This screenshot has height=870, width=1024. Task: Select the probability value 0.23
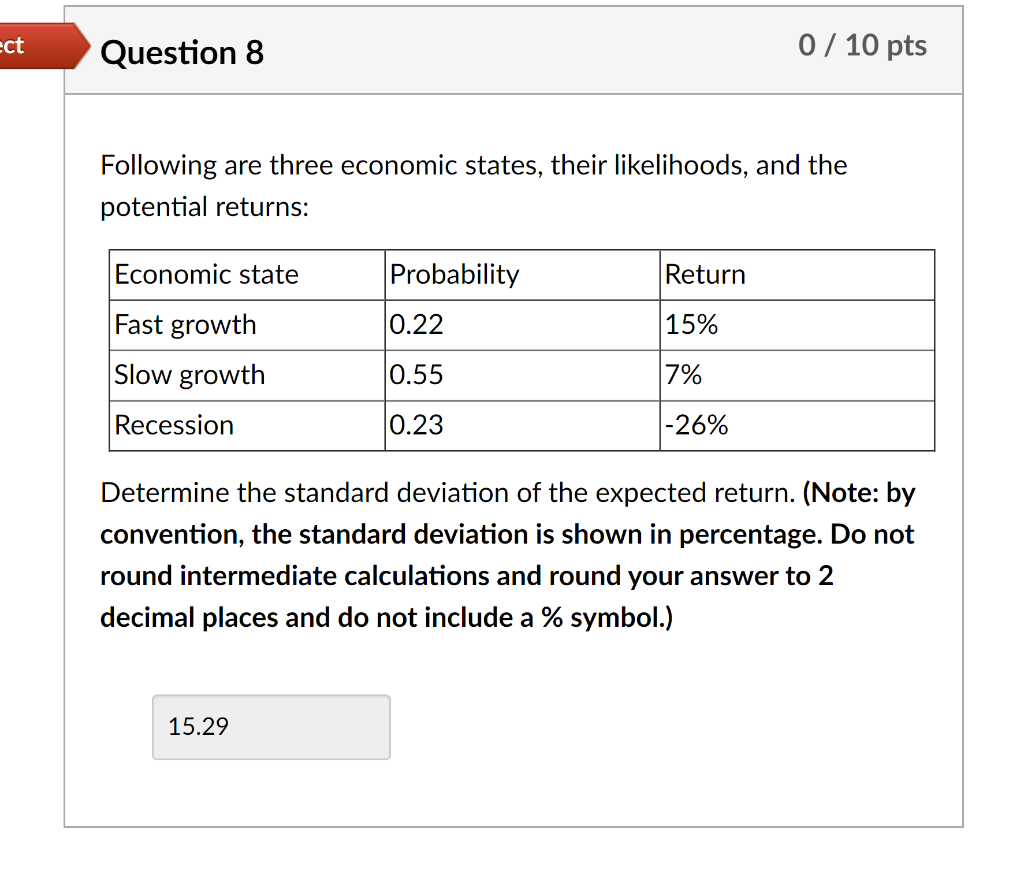[x=413, y=425]
